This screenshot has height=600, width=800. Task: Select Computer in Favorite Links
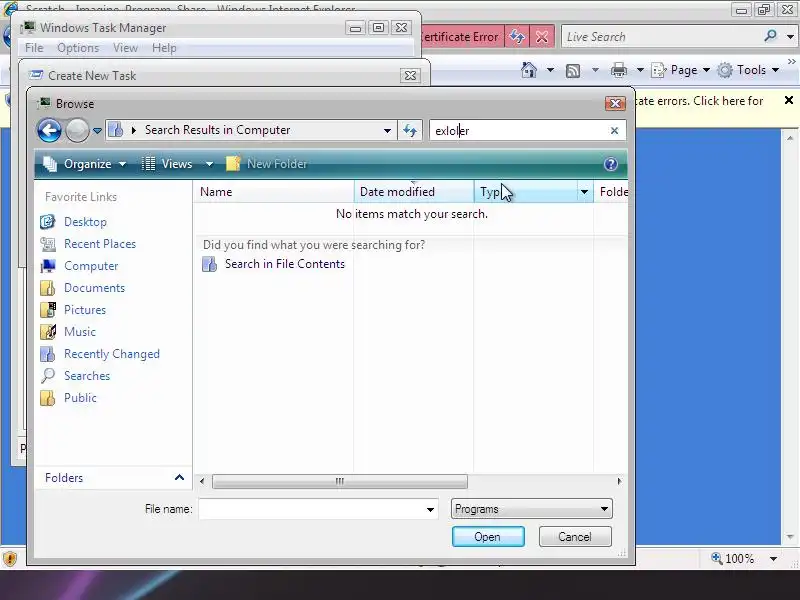pos(91,266)
